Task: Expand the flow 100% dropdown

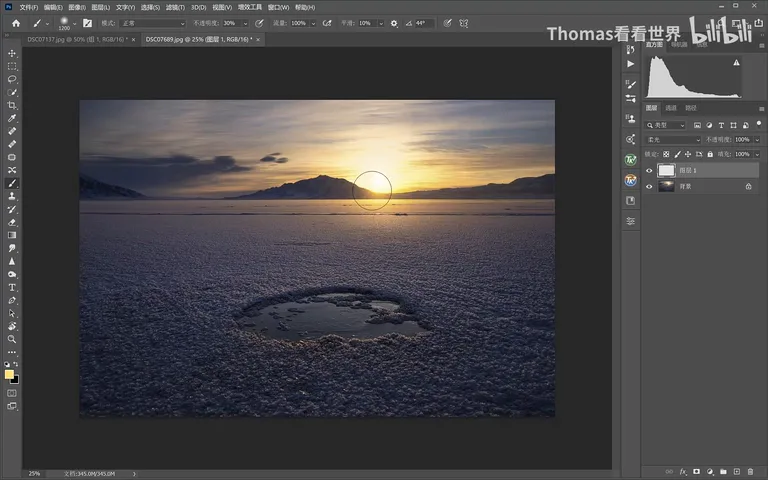Action: click(313, 24)
